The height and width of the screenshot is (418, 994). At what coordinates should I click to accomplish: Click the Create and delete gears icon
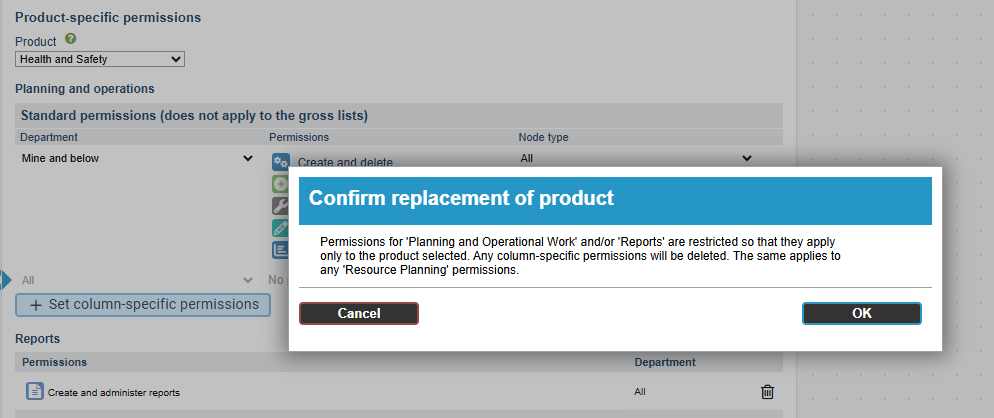click(x=281, y=162)
